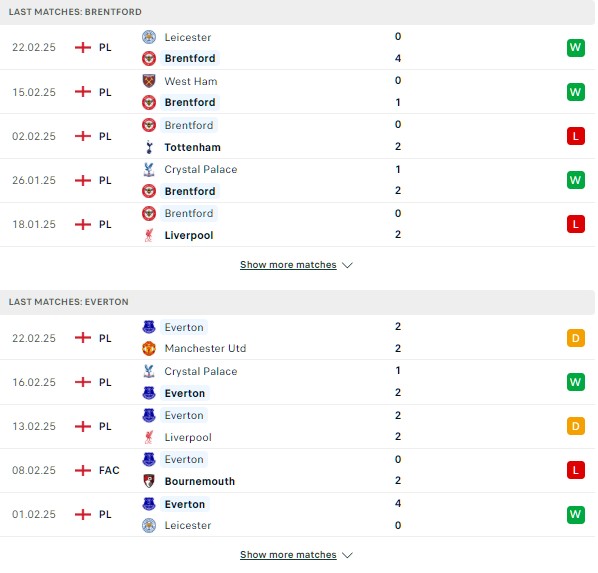Click the red L badge for Everton vs Bournemouth
The width and height of the screenshot is (598, 573).
[x=575, y=470]
